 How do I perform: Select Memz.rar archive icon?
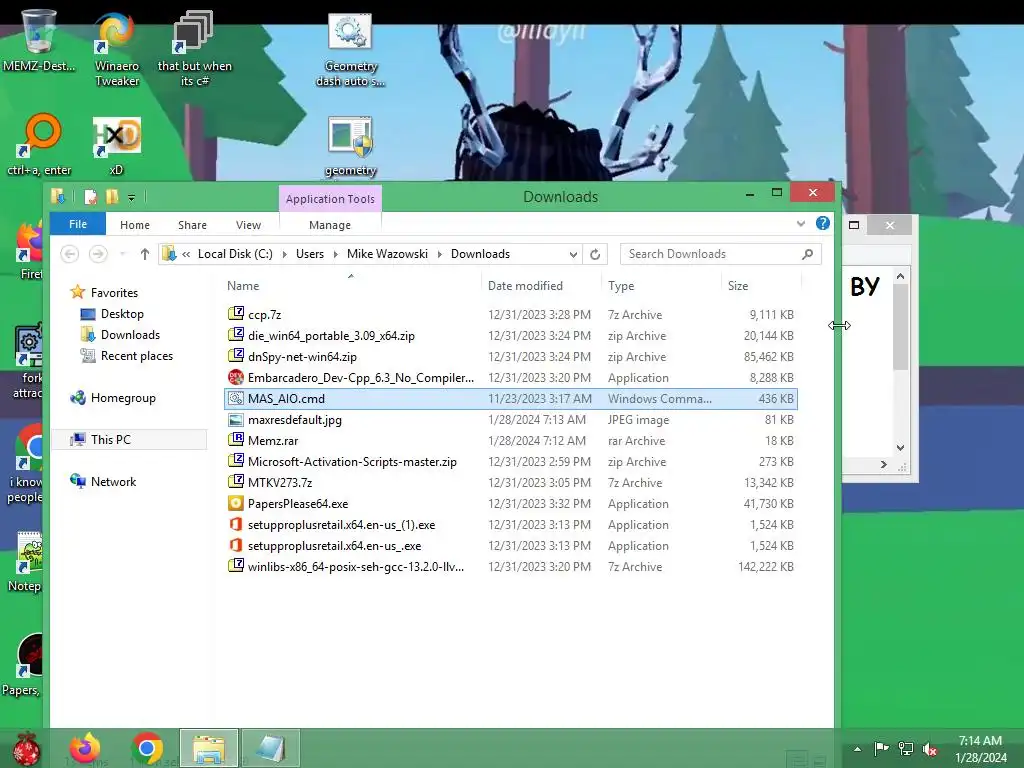(x=236, y=440)
